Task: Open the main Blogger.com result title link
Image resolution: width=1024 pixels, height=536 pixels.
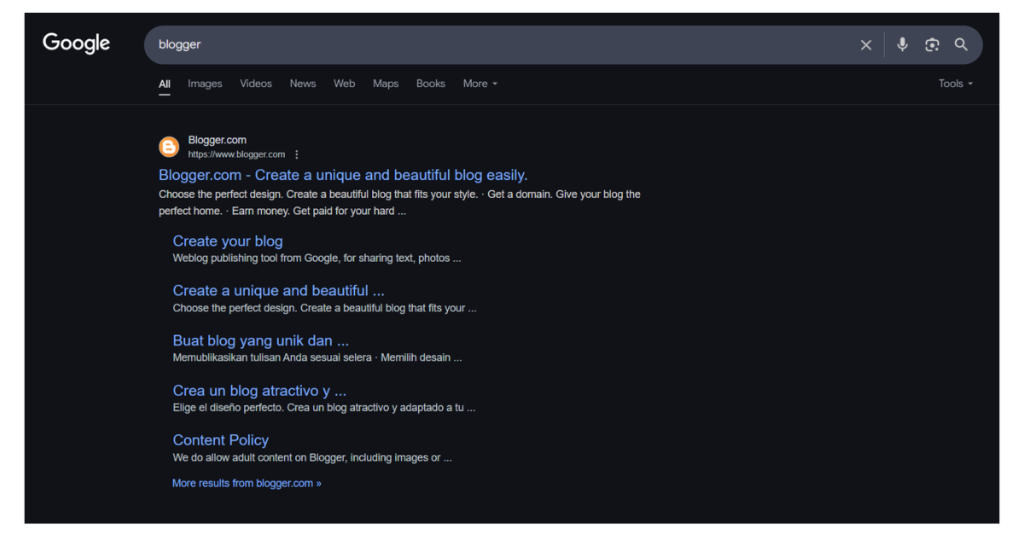Action: coord(343,175)
